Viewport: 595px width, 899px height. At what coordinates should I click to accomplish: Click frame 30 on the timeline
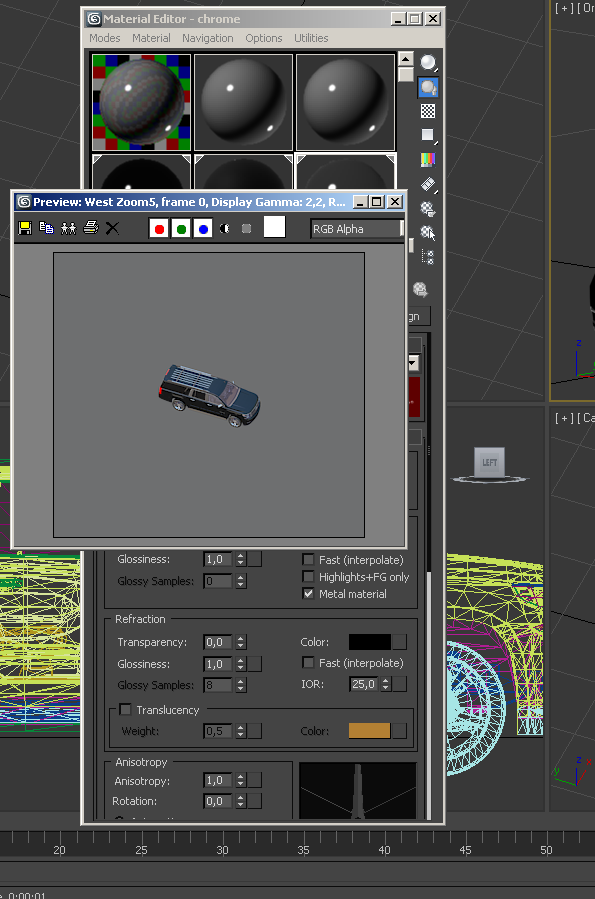click(222, 850)
